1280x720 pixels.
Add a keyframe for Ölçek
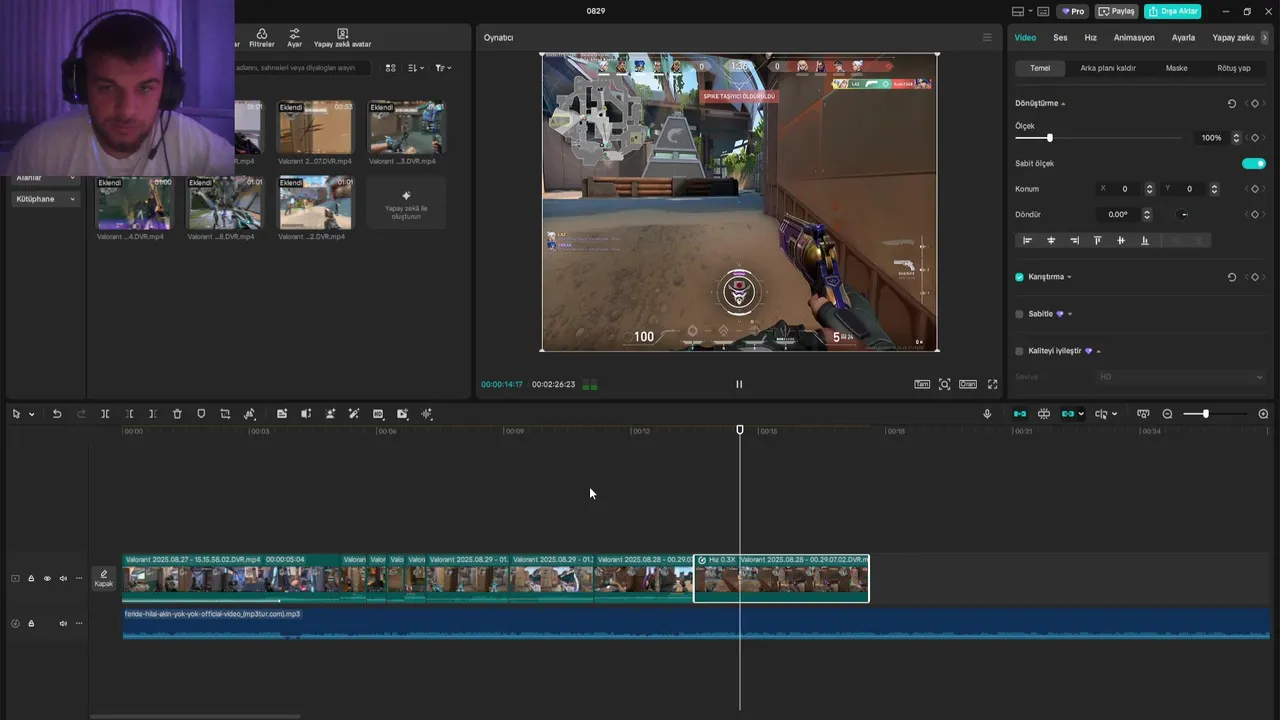[x=1255, y=138]
